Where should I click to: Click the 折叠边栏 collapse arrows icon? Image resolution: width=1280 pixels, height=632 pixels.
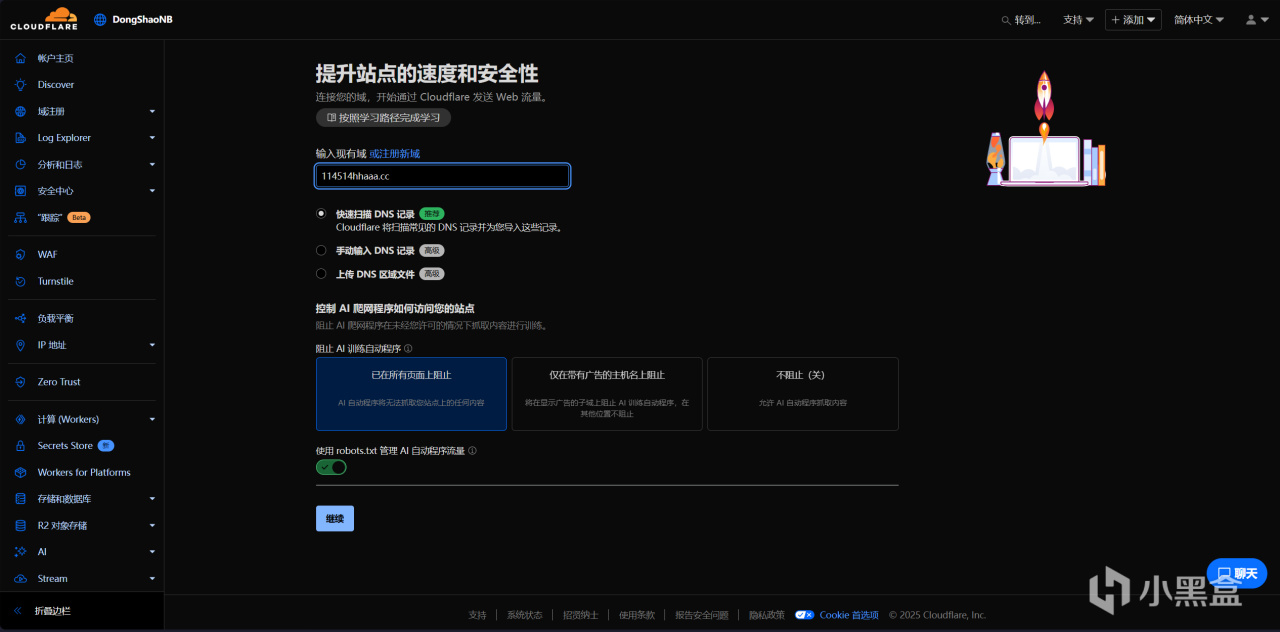point(18,610)
